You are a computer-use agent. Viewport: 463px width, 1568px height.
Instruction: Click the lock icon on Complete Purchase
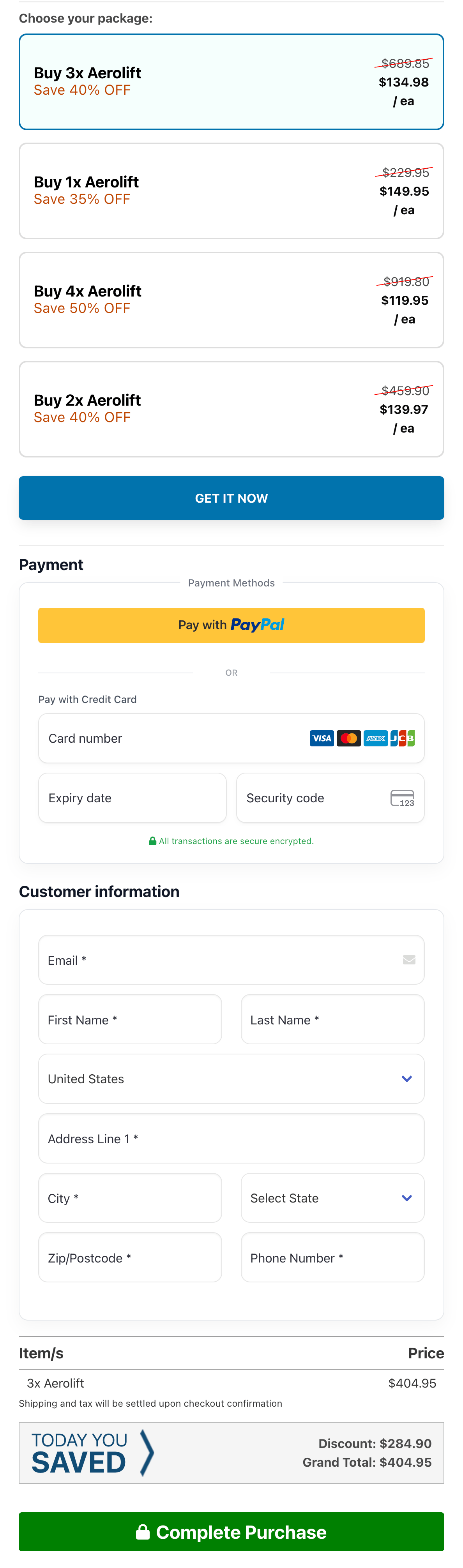pos(143,1532)
